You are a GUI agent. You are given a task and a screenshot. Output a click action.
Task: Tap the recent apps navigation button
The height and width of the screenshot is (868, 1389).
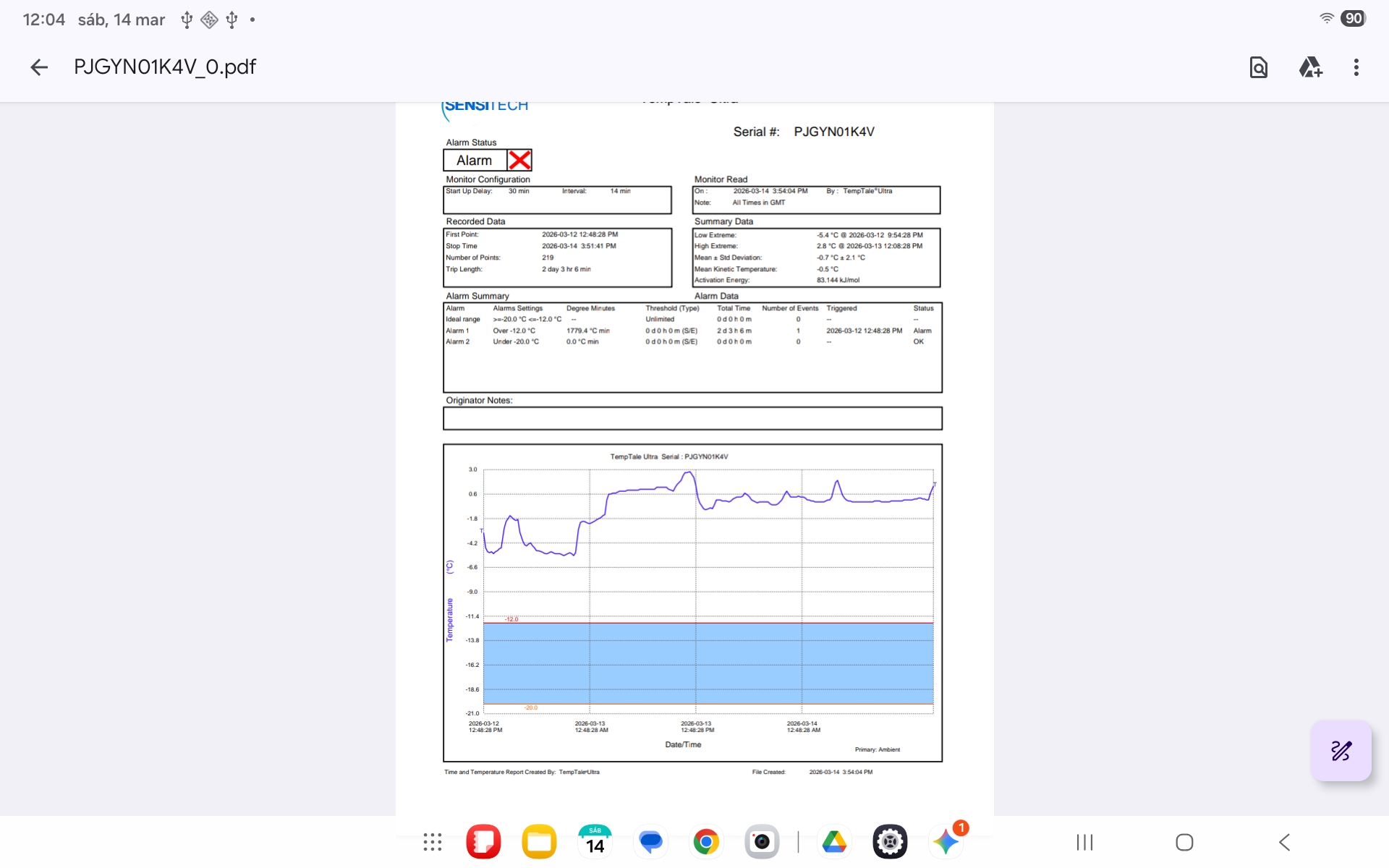pyautogui.click(x=1084, y=842)
